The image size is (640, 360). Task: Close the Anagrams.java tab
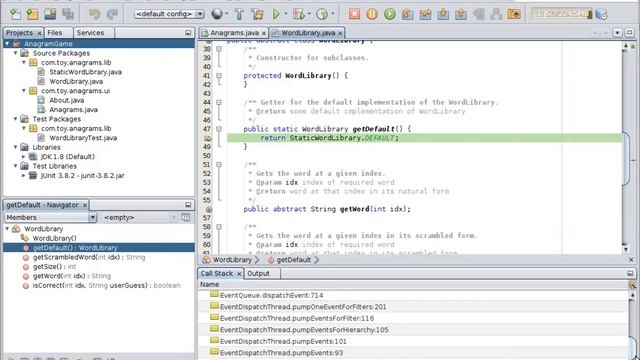pyautogui.click(x=264, y=33)
